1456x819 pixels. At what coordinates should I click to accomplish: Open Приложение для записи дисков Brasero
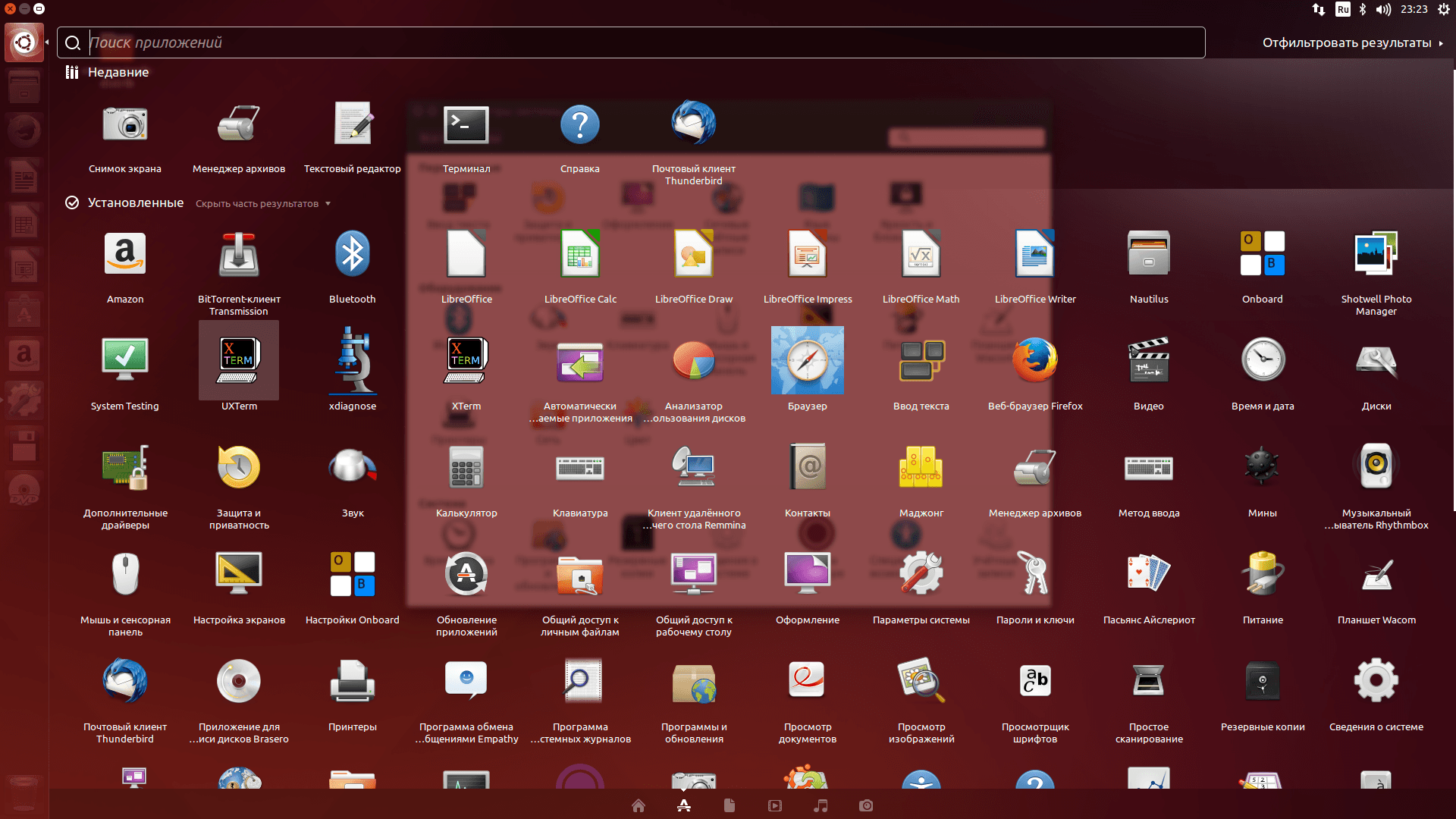pos(239,682)
